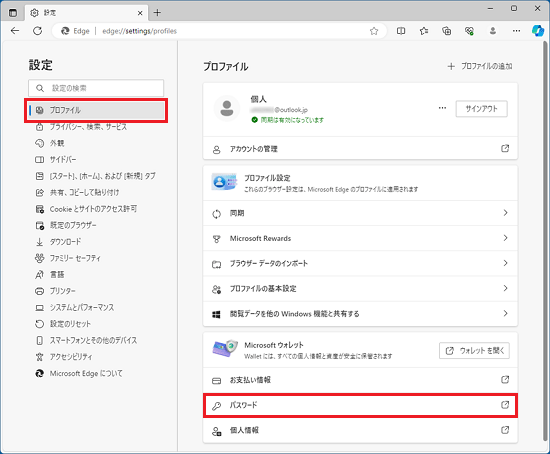550x454 pixels.
Task: Click the profile avatar picture
Action: pos(227,108)
